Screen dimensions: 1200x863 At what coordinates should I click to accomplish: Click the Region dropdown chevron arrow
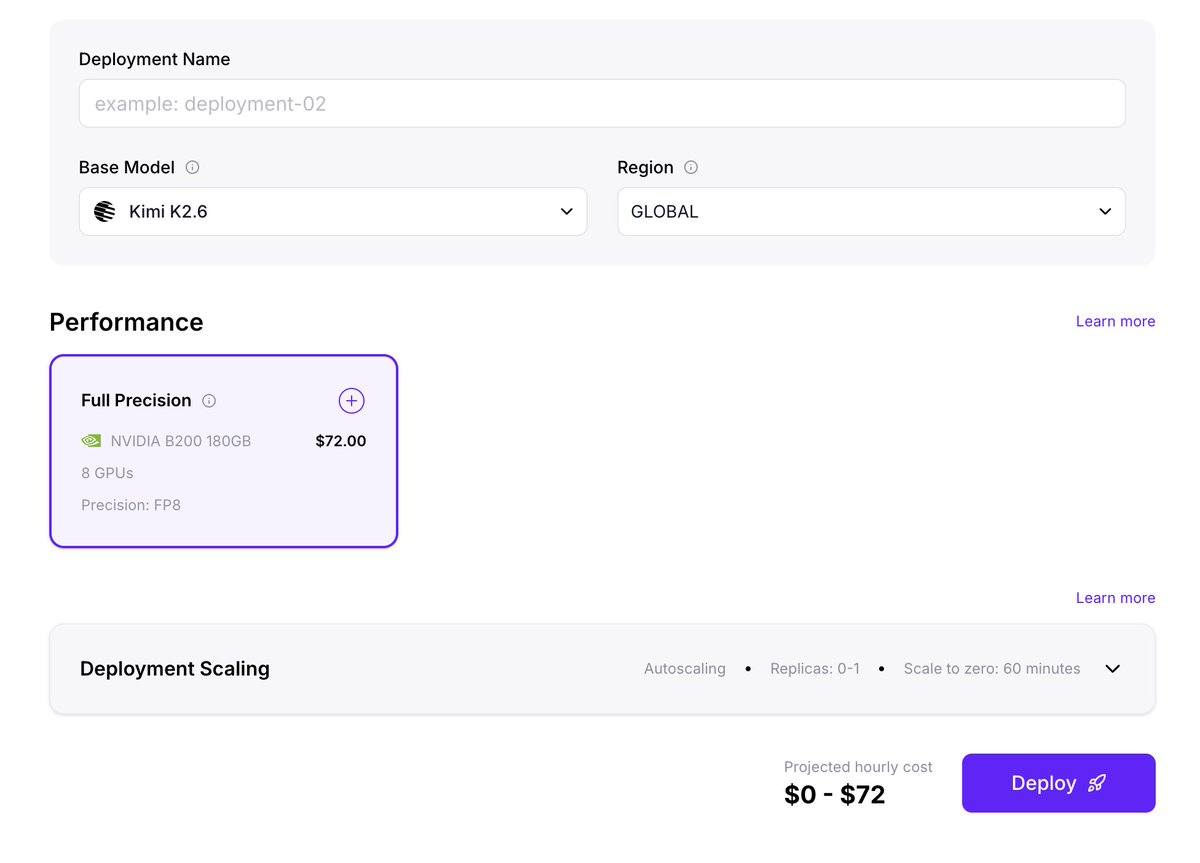point(1105,212)
